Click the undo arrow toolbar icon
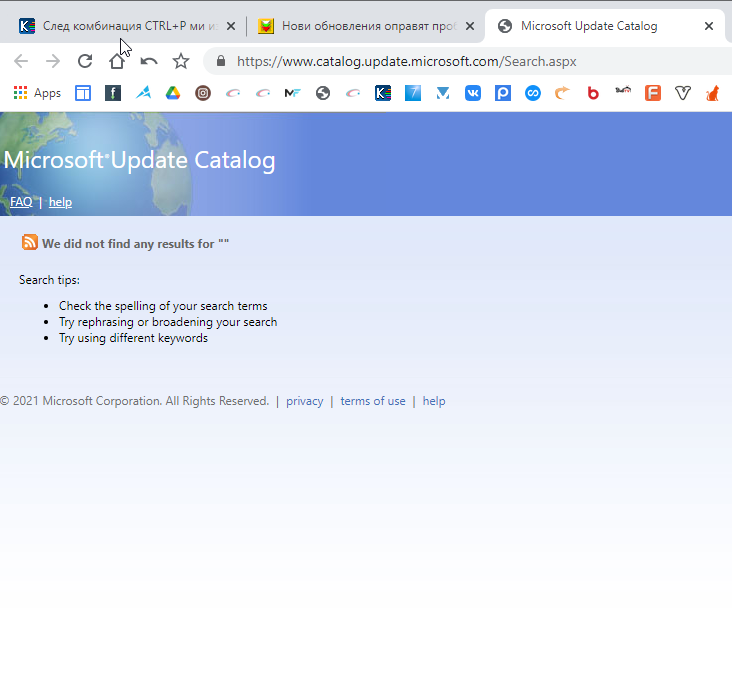 tap(149, 61)
